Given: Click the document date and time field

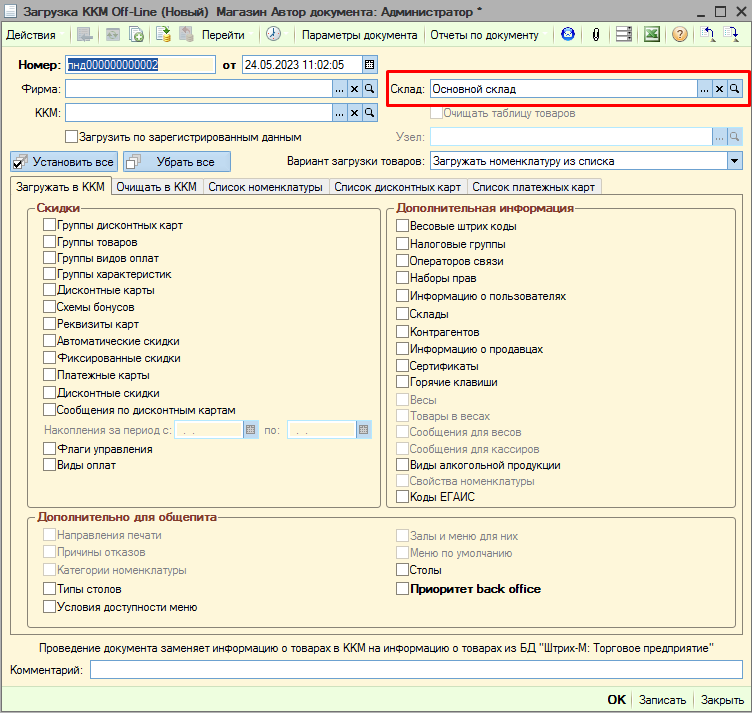Looking at the screenshot, I should coord(302,65).
